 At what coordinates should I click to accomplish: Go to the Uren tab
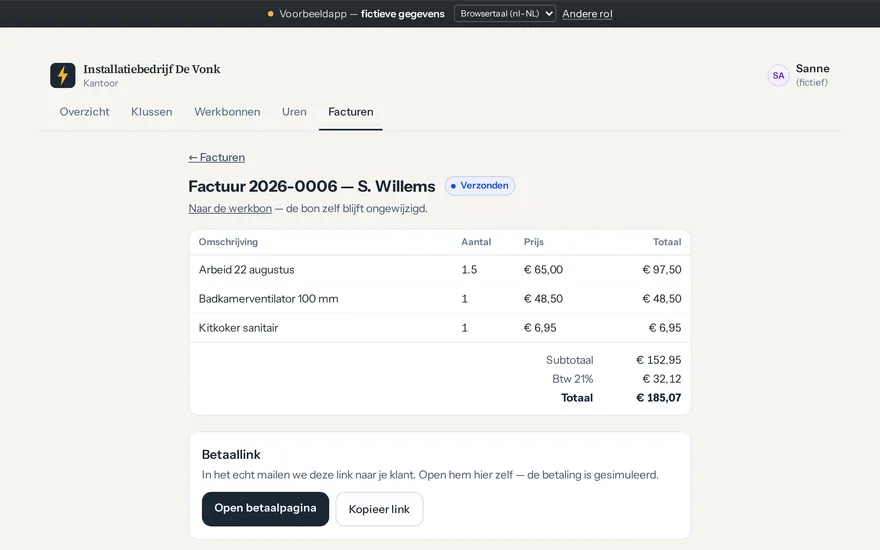[x=294, y=112]
